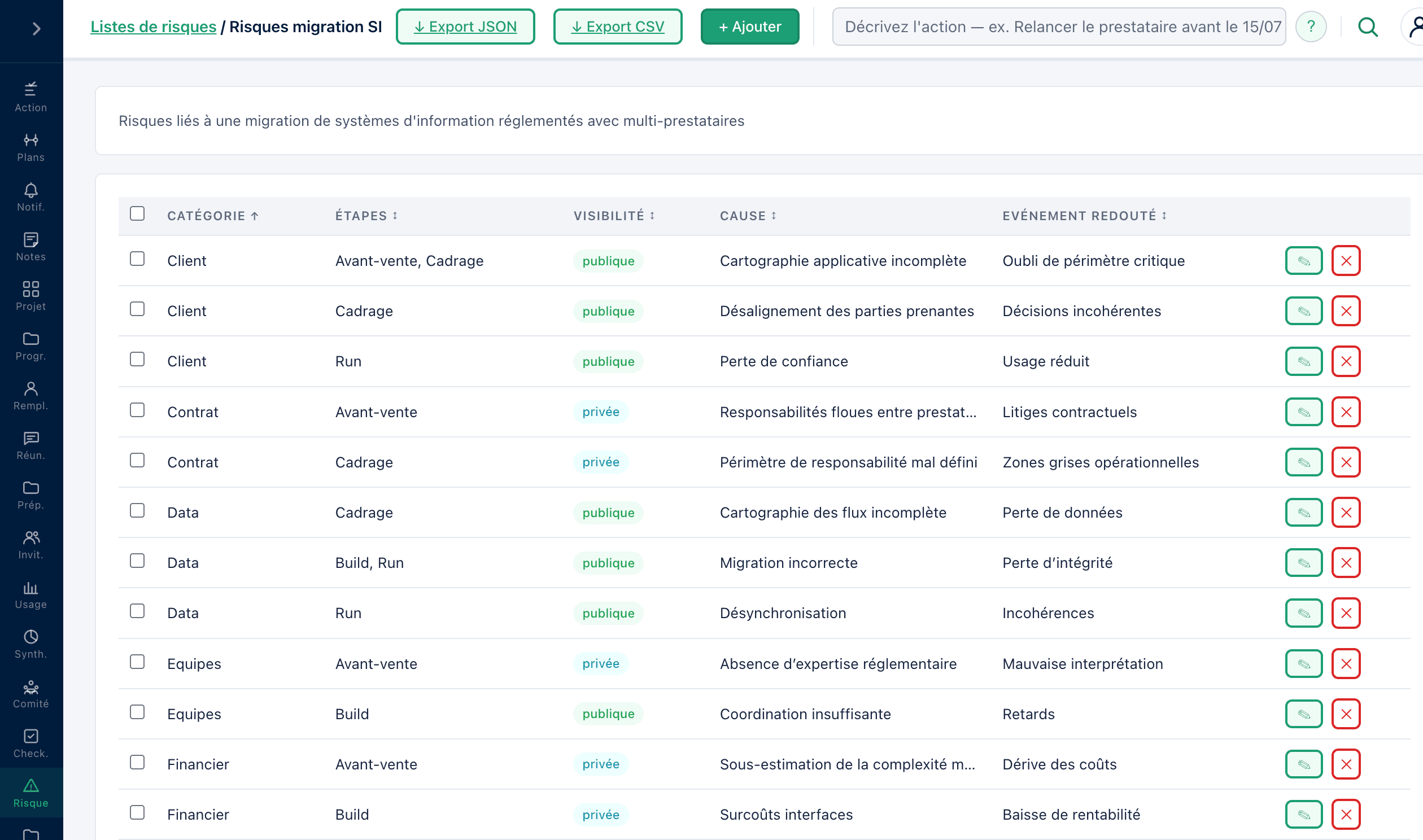Open Invit. people icon in sidebar

(31, 545)
